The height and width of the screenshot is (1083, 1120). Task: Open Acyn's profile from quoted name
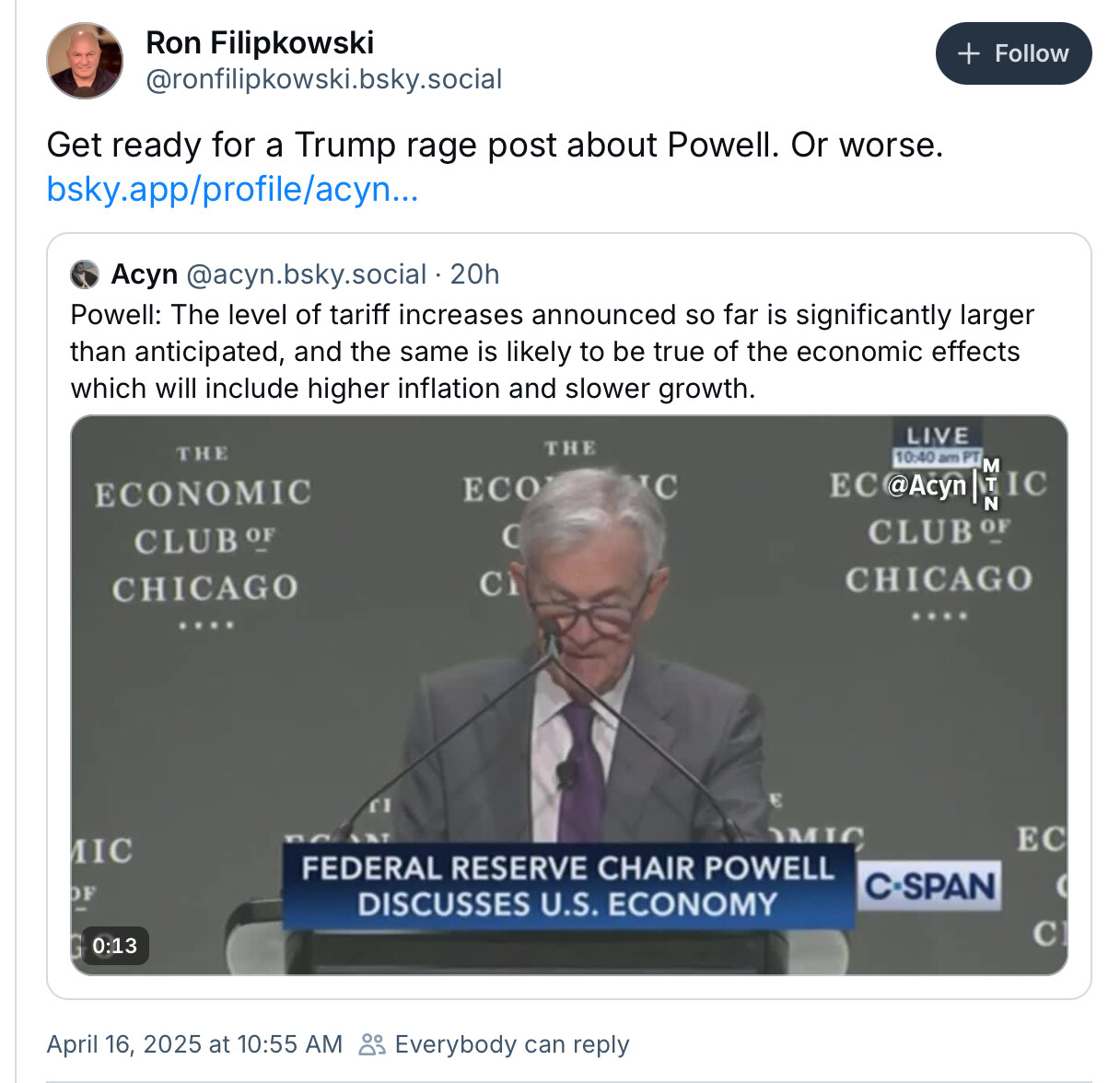pos(145,274)
